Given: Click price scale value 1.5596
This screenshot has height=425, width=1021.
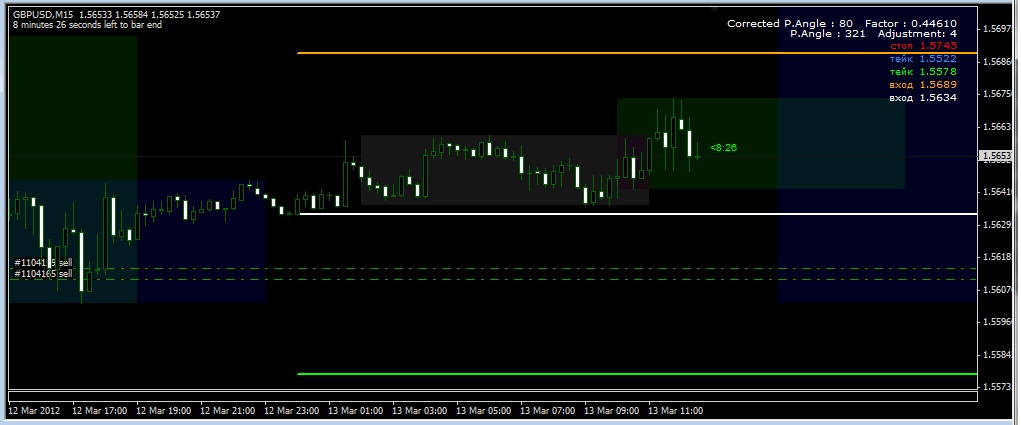Looking at the screenshot, I should point(998,322).
